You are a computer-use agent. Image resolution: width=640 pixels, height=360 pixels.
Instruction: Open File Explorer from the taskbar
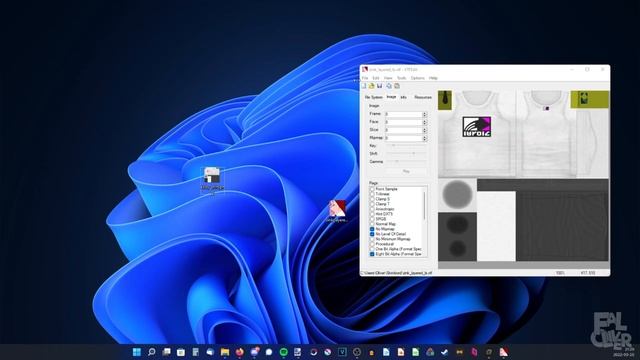(x=225, y=352)
